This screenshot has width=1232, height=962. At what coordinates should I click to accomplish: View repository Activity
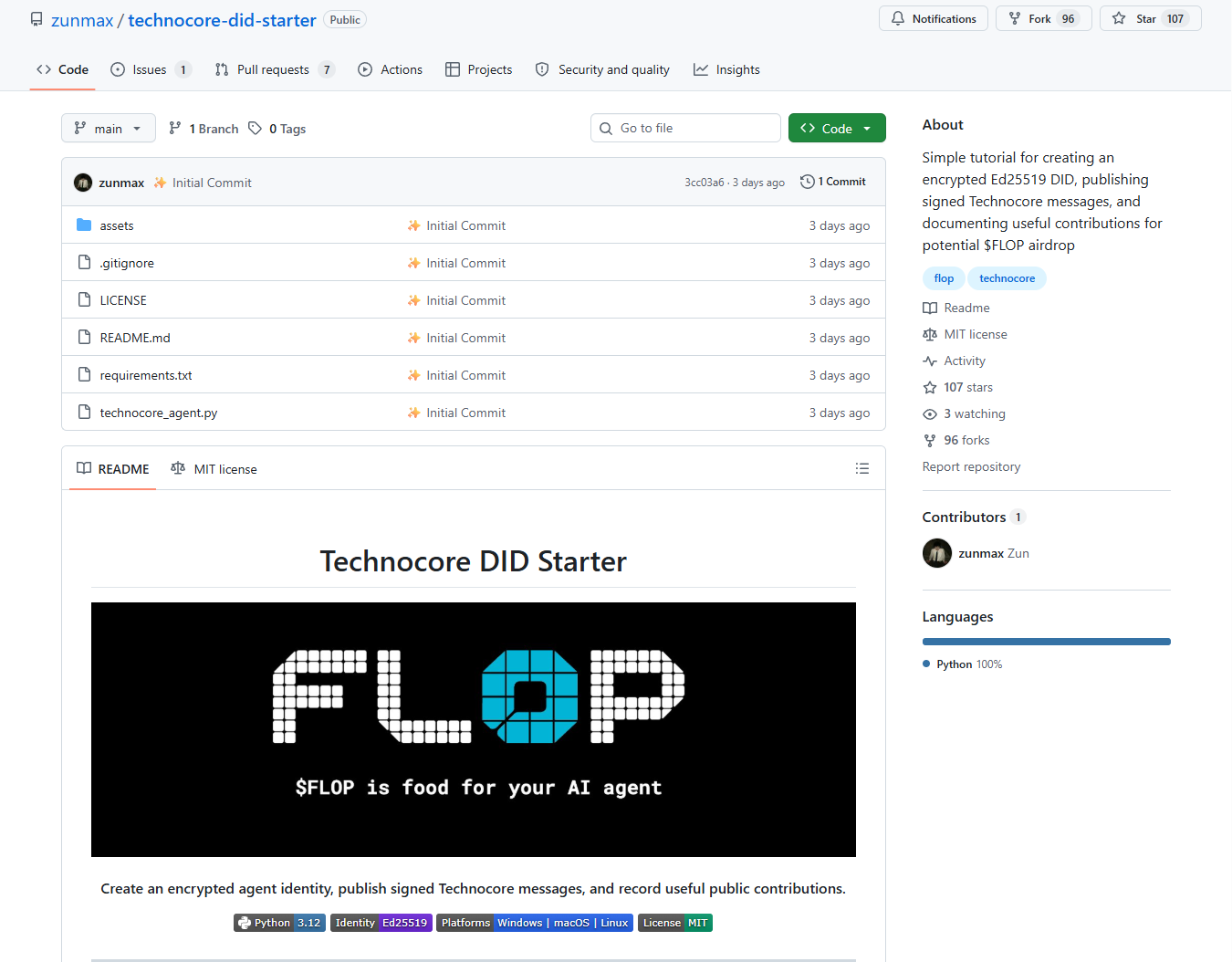click(955, 361)
